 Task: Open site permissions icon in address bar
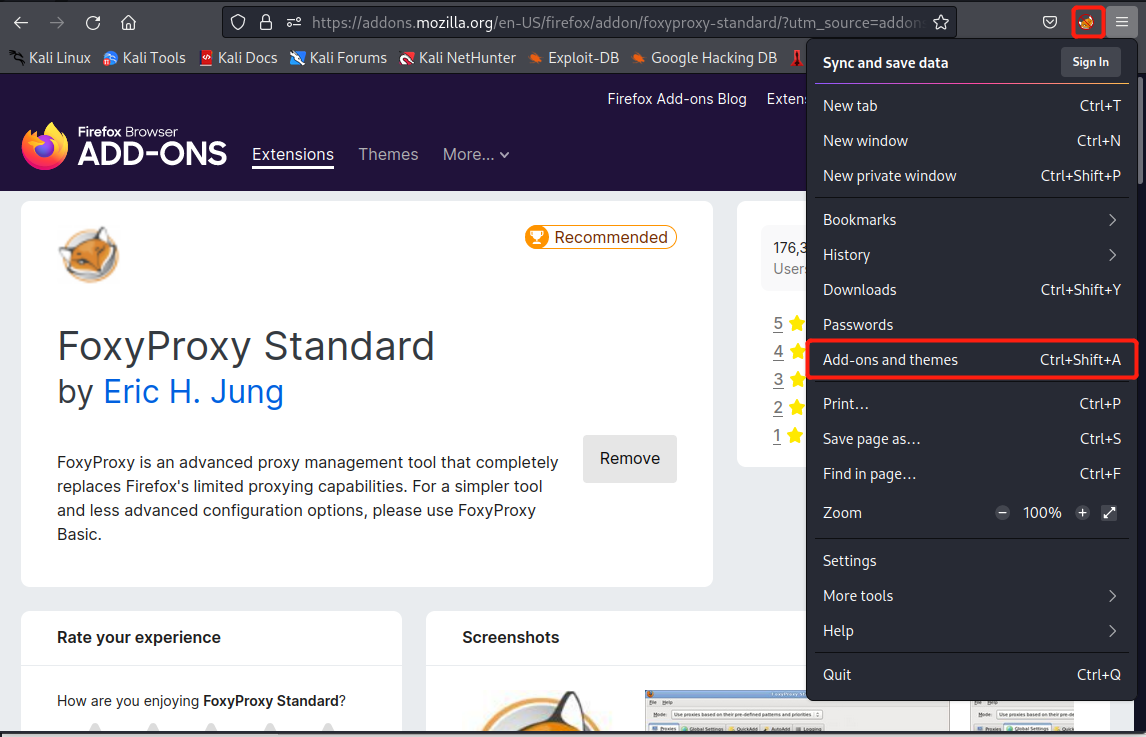[294, 23]
